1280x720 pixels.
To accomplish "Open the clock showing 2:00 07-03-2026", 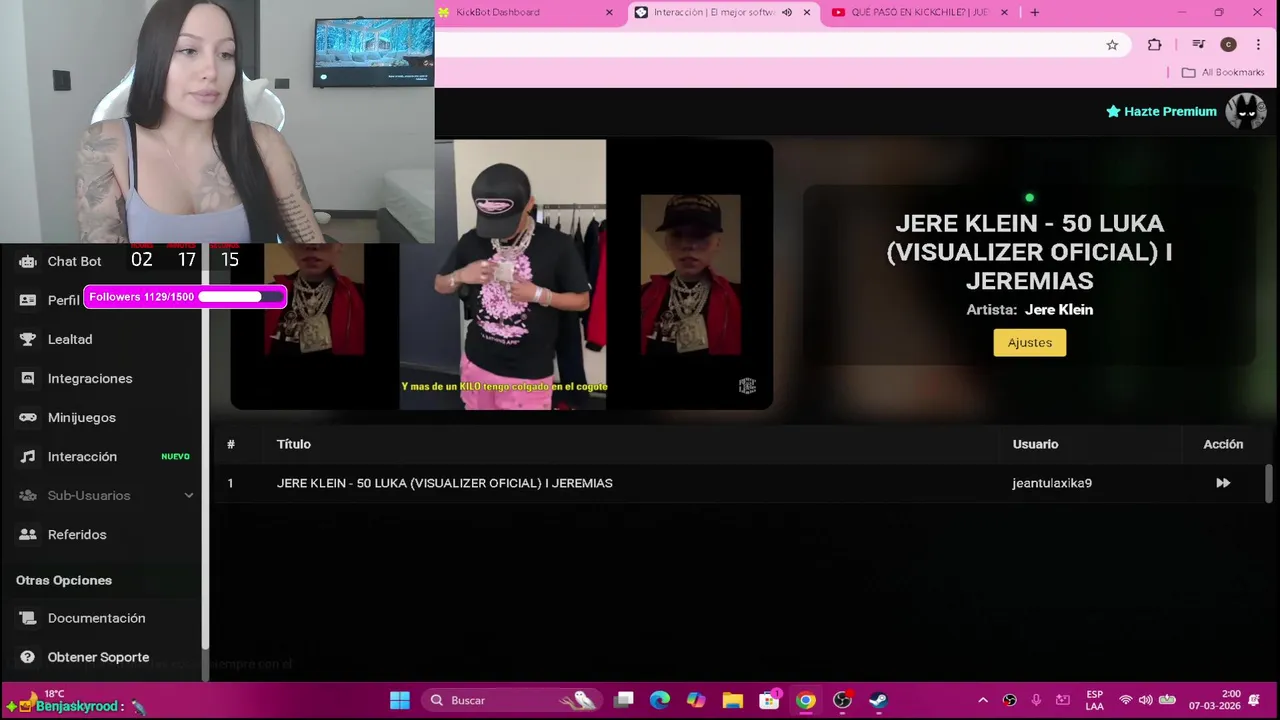I will pos(1216,700).
